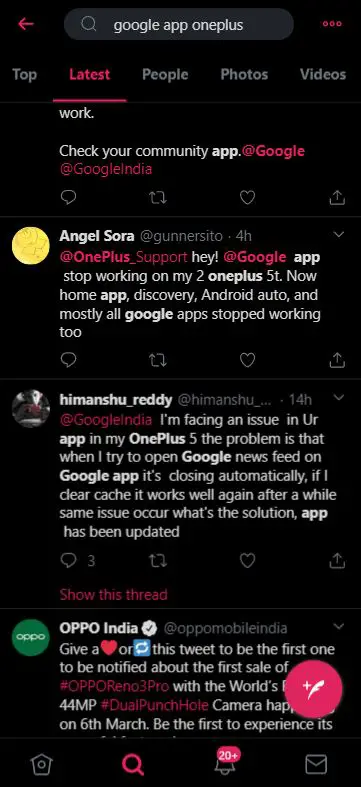This screenshot has width=361, height=787.
Task: Open the #OPPOReno3Pro hashtag link
Action: pos(114,686)
